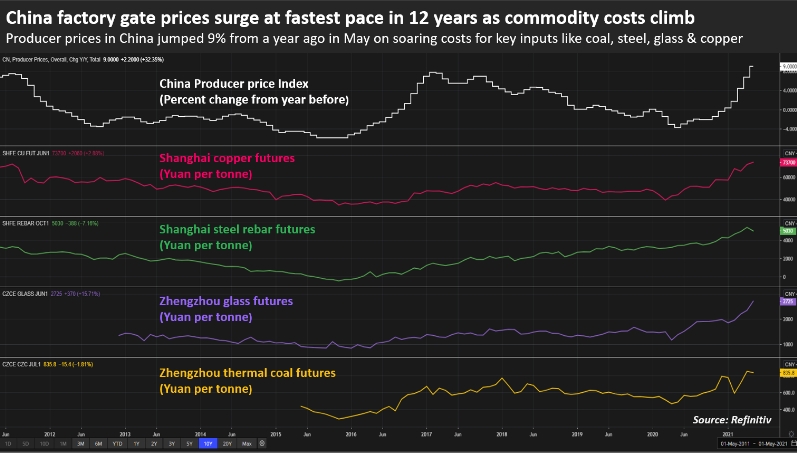This screenshot has height=453, width=797.
Task: Choose the 5Y time range
Action: coord(190,443)
